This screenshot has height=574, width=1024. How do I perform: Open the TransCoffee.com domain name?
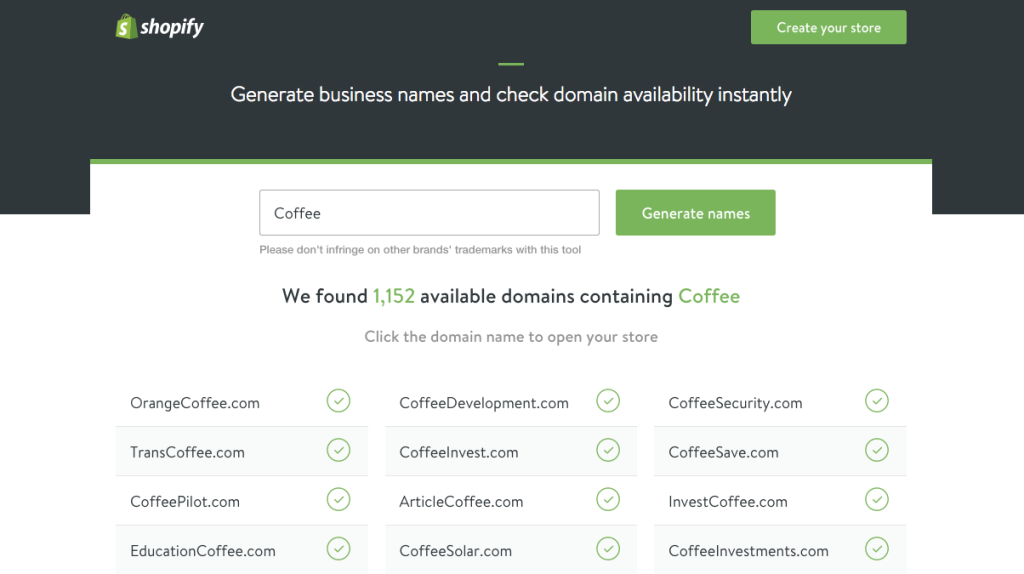[x=187, y=453]
